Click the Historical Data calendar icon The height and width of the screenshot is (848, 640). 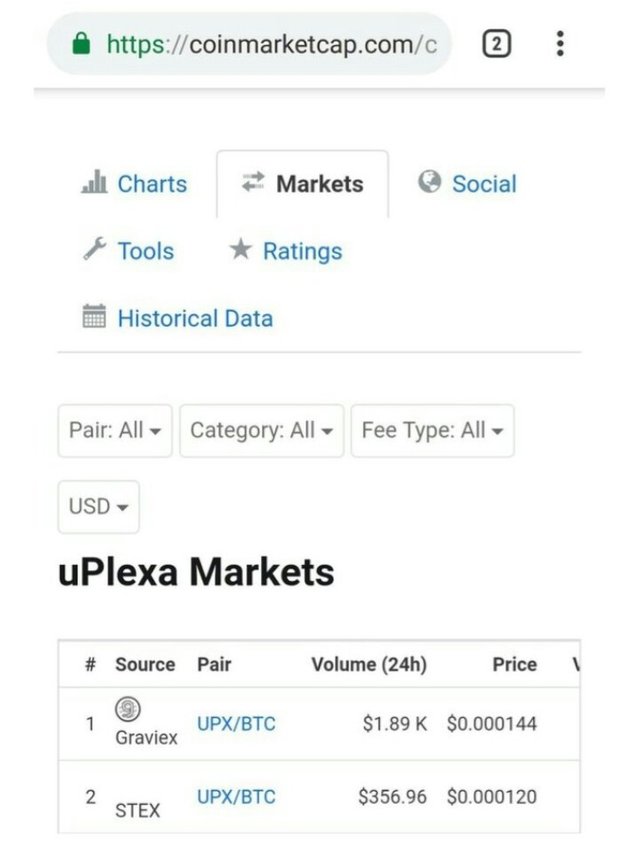(95, 318)
